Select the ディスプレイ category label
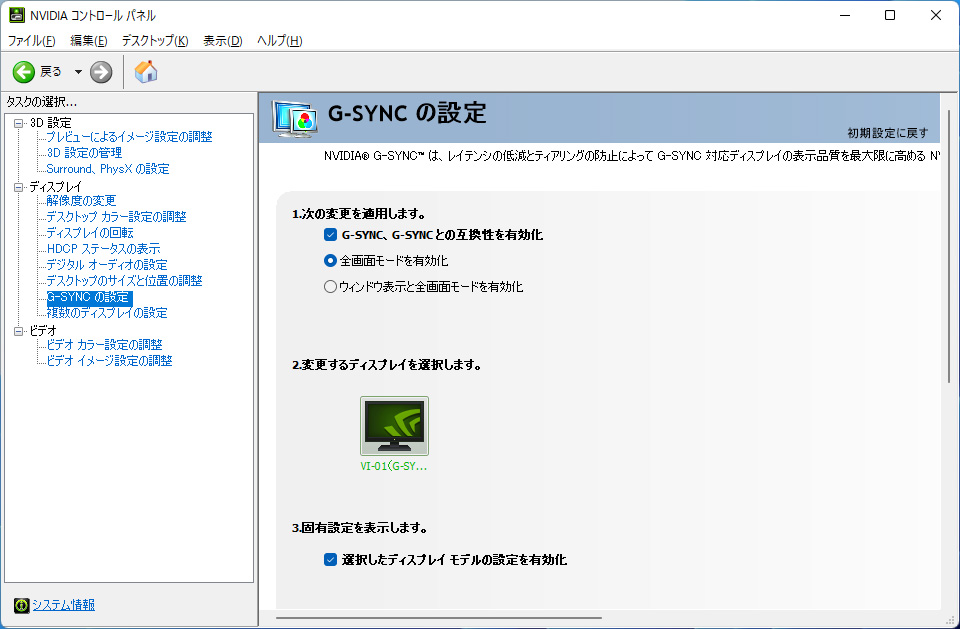 [x=56, y=186]
